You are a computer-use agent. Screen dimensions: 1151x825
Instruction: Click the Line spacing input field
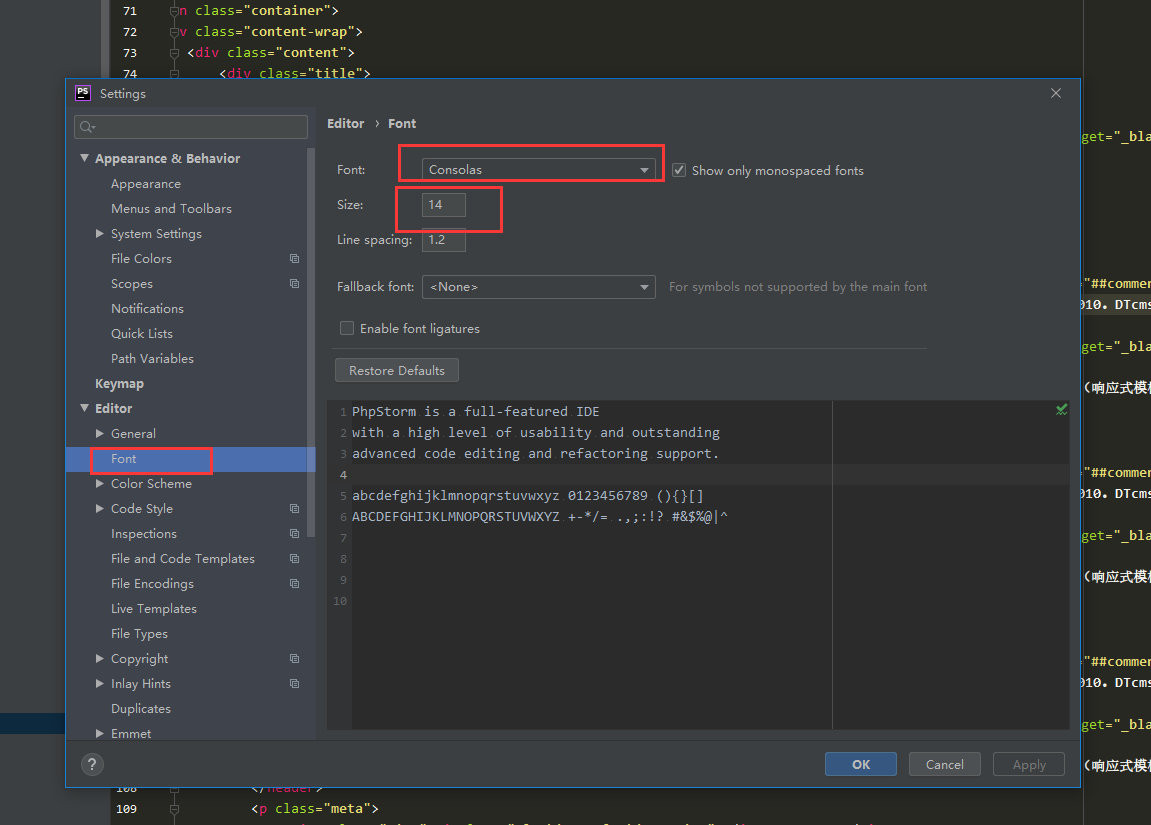click(x=443, y=240)
